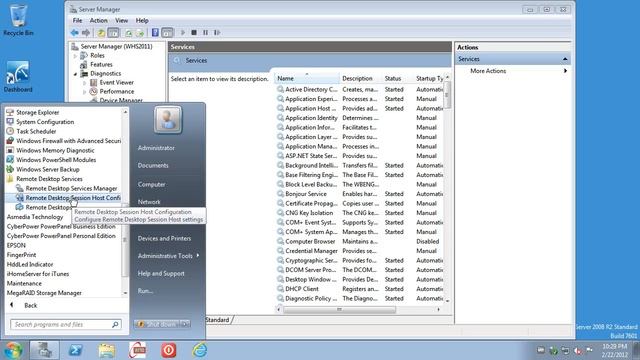The height and width of the screenshot is (360, 640).
Task: Click the Start Service play icon
Action: (x=183, y=33)
